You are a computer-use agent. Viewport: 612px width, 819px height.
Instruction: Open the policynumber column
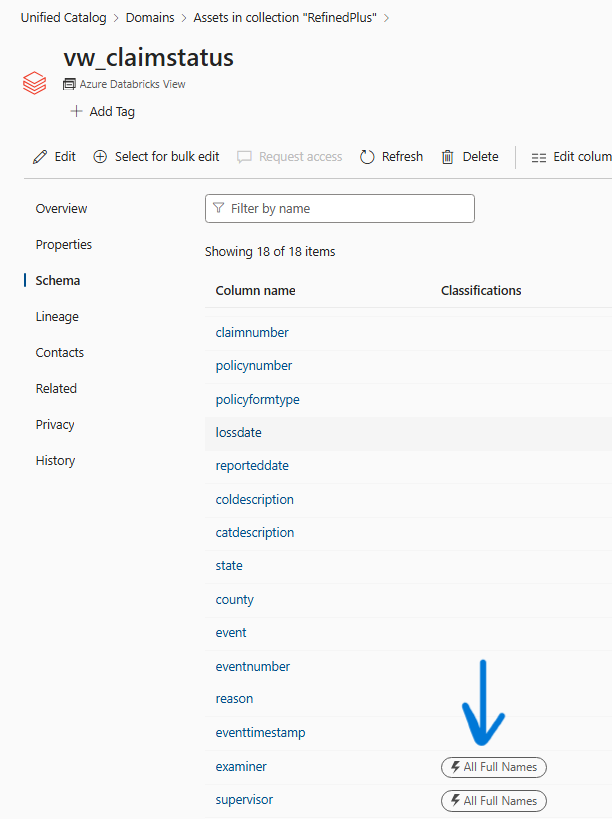coord(254,366)
